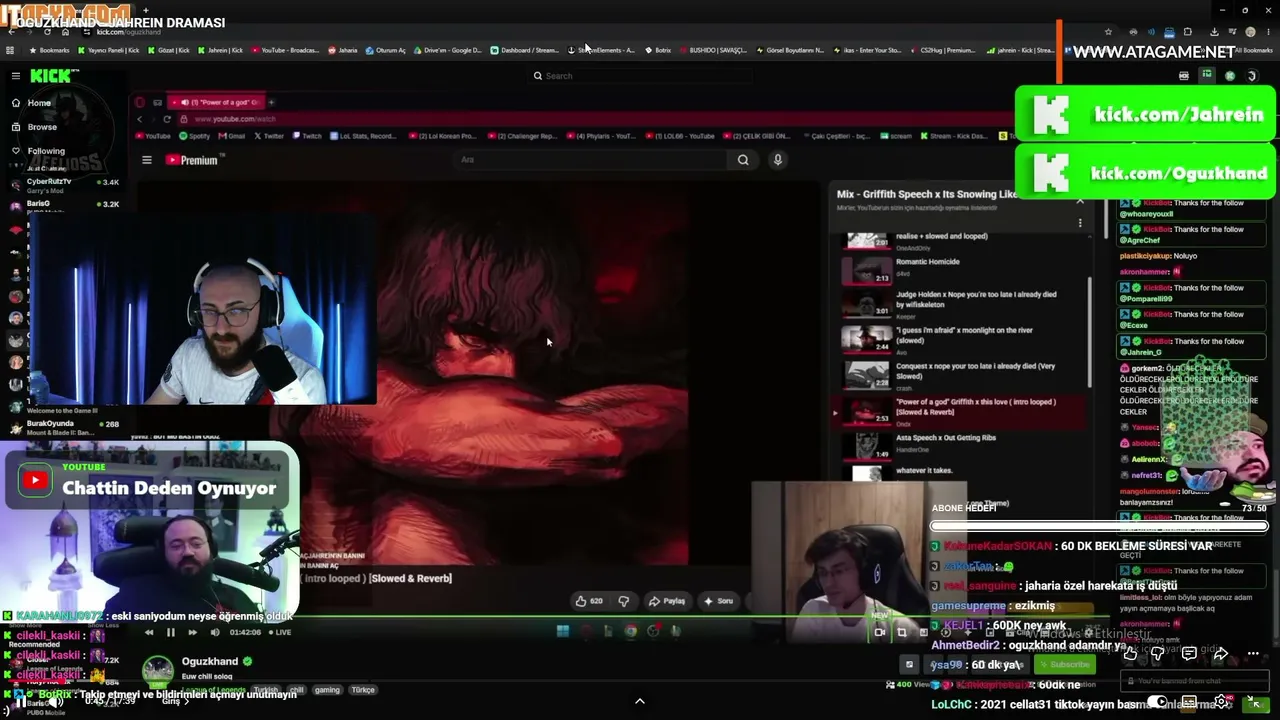Focus the Kick Search field
The image size is (1280, 720).
point(640,76)
